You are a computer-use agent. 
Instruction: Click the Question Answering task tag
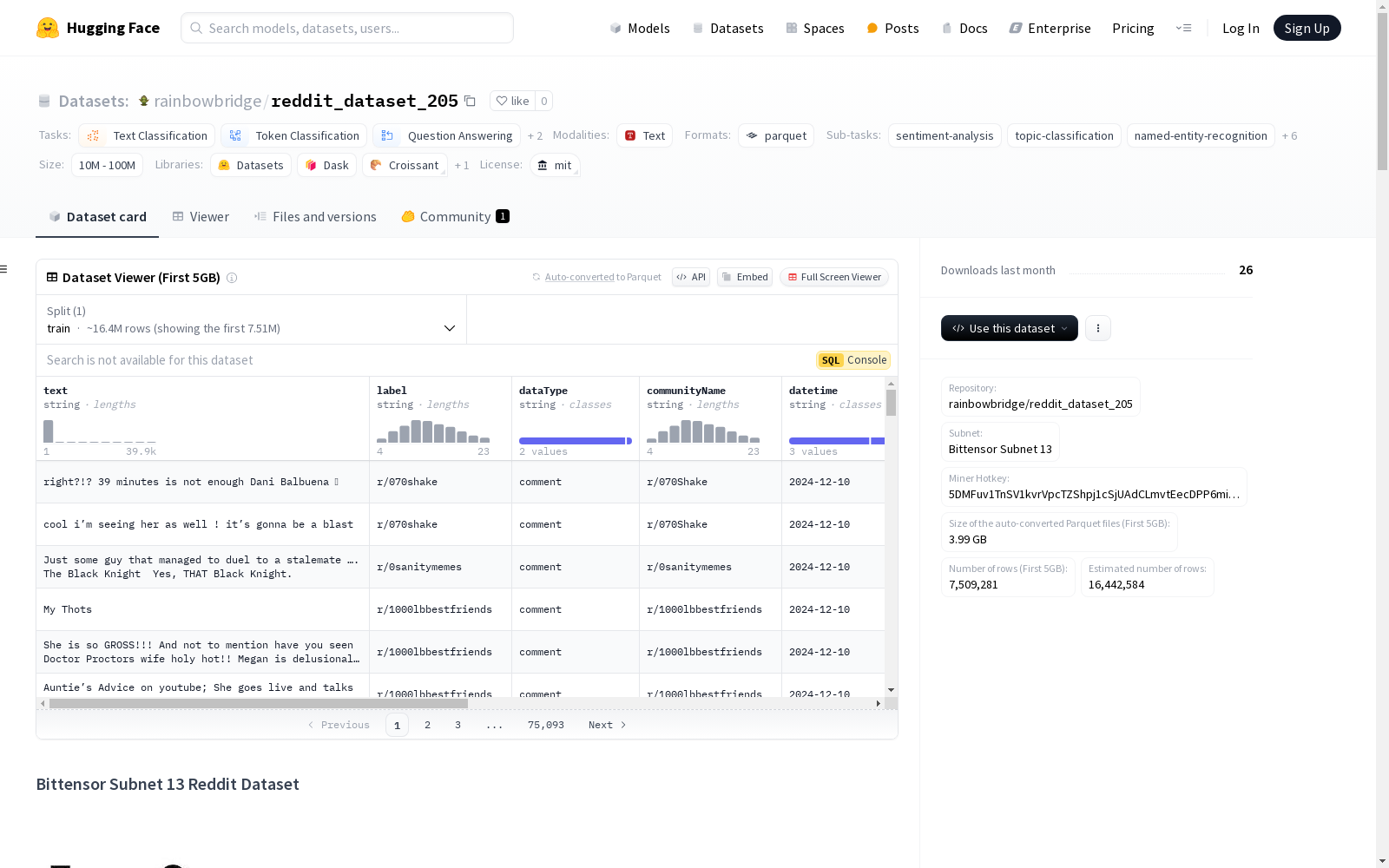point(447,135)
